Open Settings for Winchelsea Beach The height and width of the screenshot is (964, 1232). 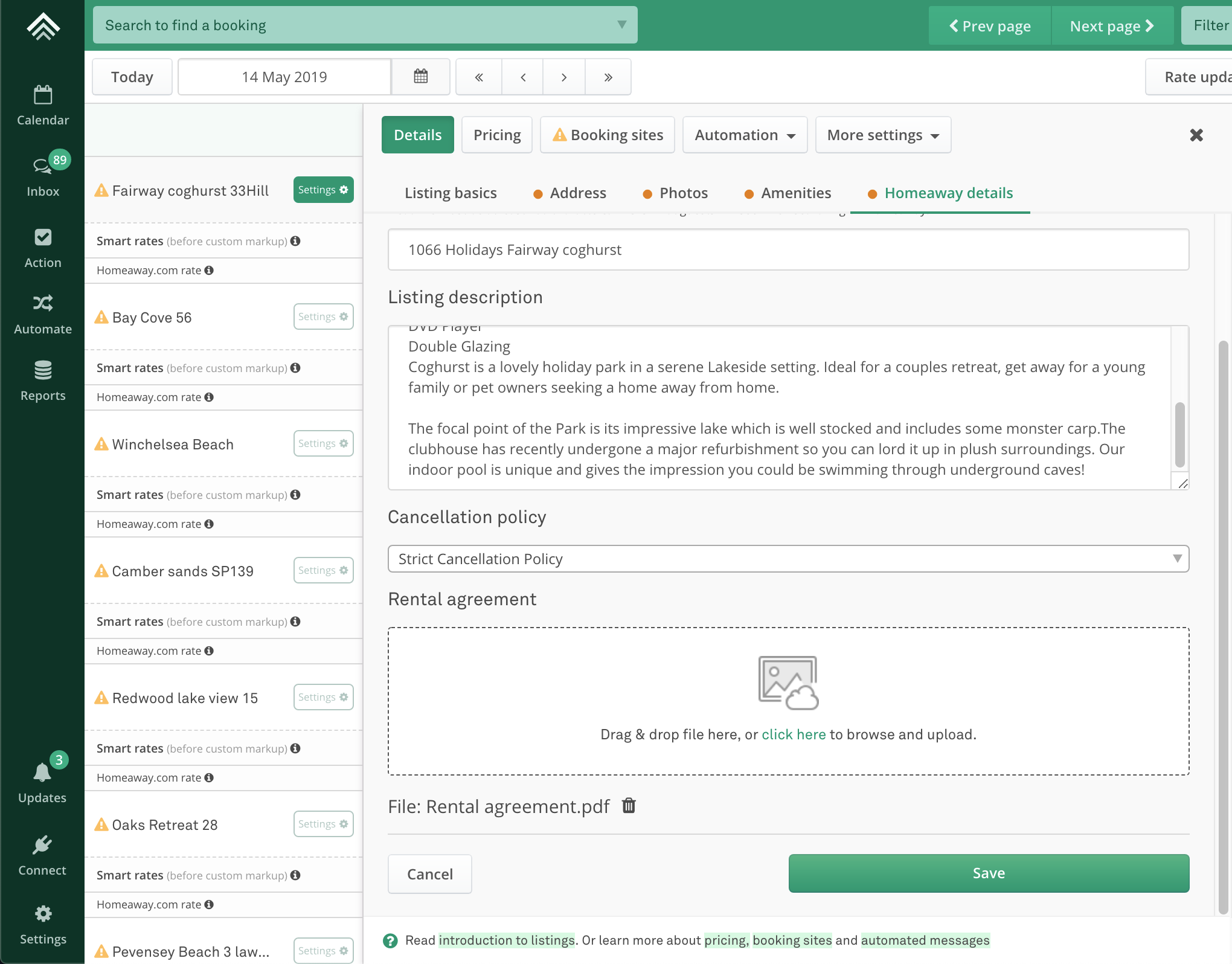[323, 443]
